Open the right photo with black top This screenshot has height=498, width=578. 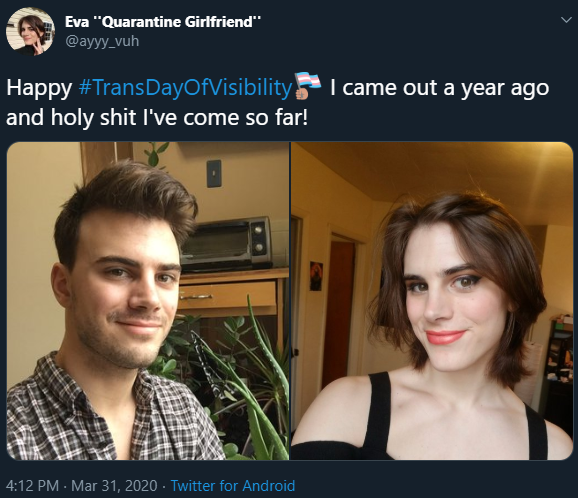coord(432,301)
